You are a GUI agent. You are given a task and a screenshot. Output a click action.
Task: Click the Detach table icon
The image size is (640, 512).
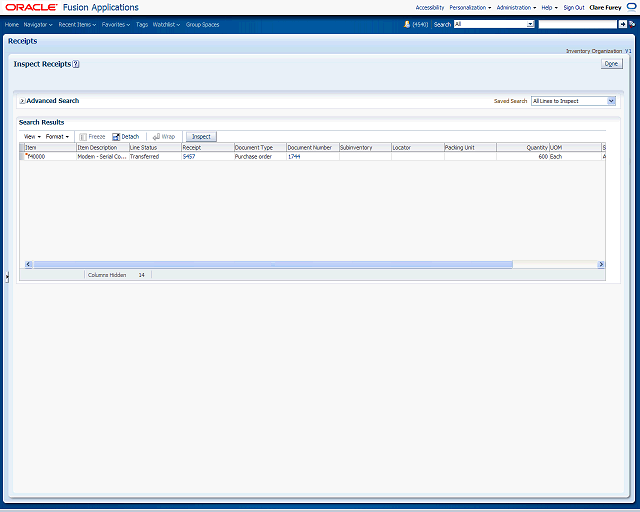pyautogui.click(x=116, y=136)
